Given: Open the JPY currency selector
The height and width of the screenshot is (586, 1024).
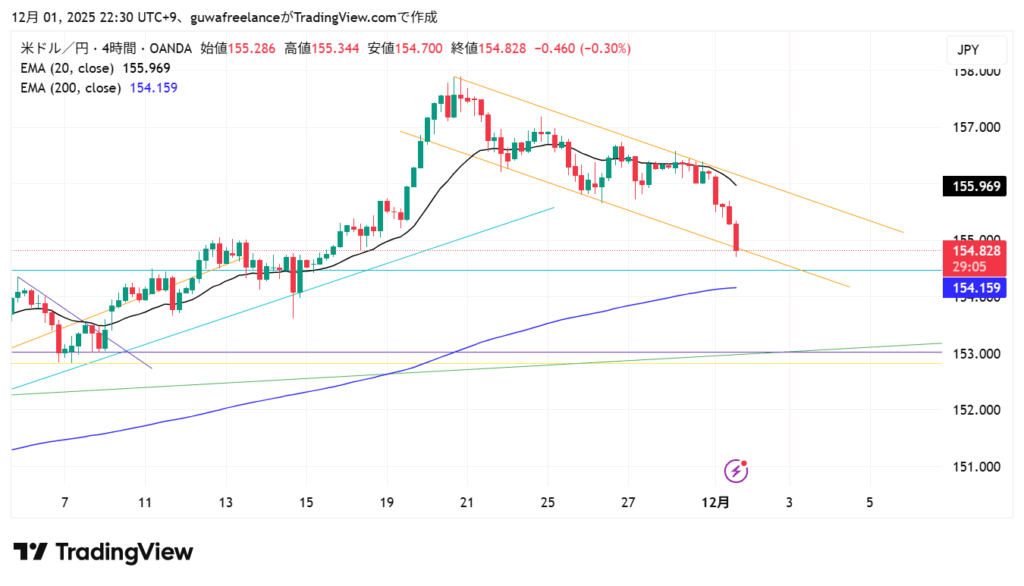Looking at the screenshot, I should point(967,49).
